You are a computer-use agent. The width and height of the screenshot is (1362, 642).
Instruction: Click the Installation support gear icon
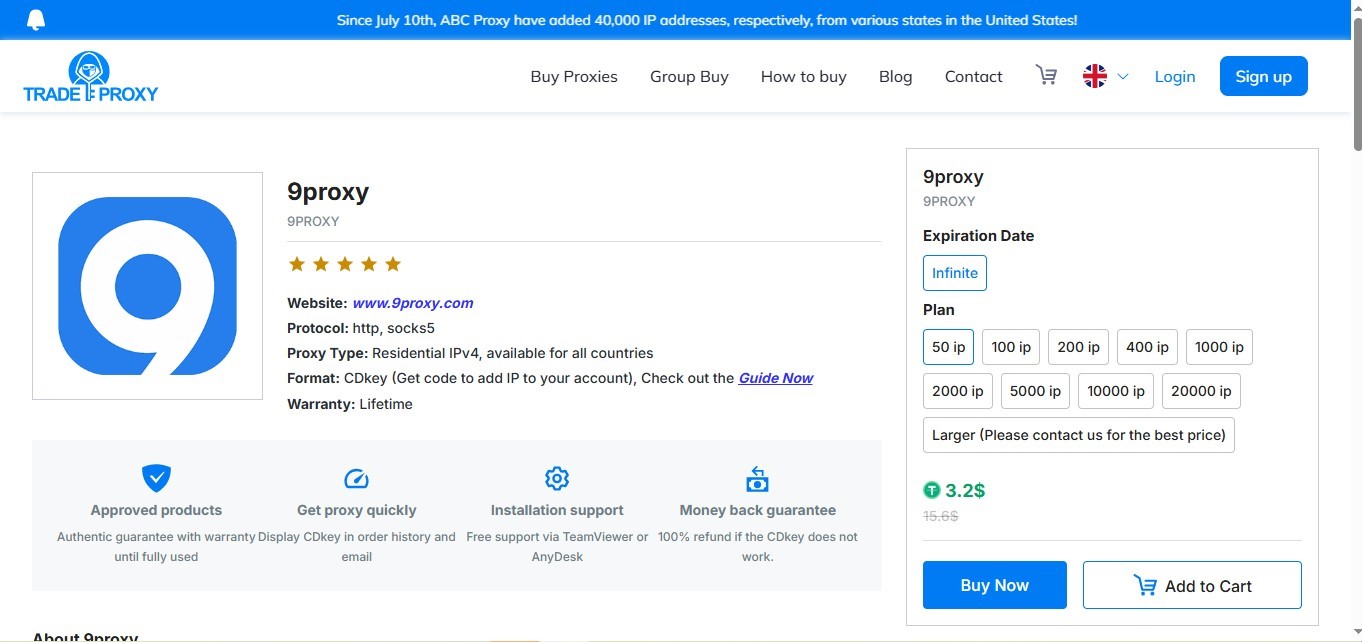[x=557, y=478]
